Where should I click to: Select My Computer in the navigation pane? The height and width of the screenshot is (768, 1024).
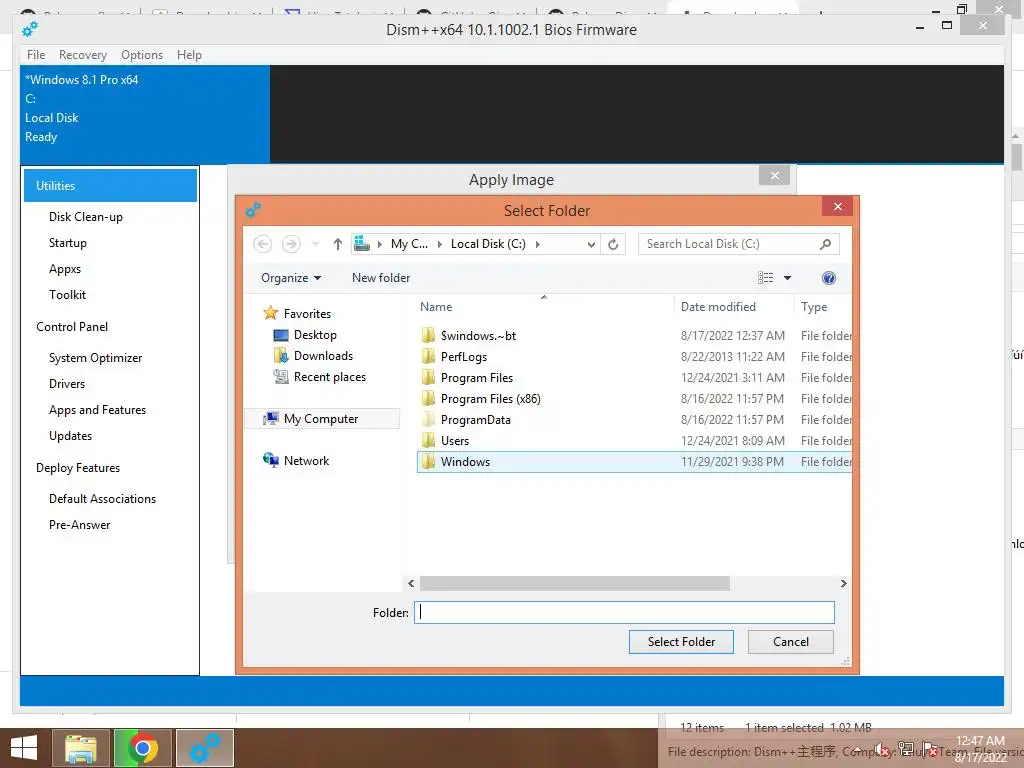pyautogui.click(x=321, y=419)
